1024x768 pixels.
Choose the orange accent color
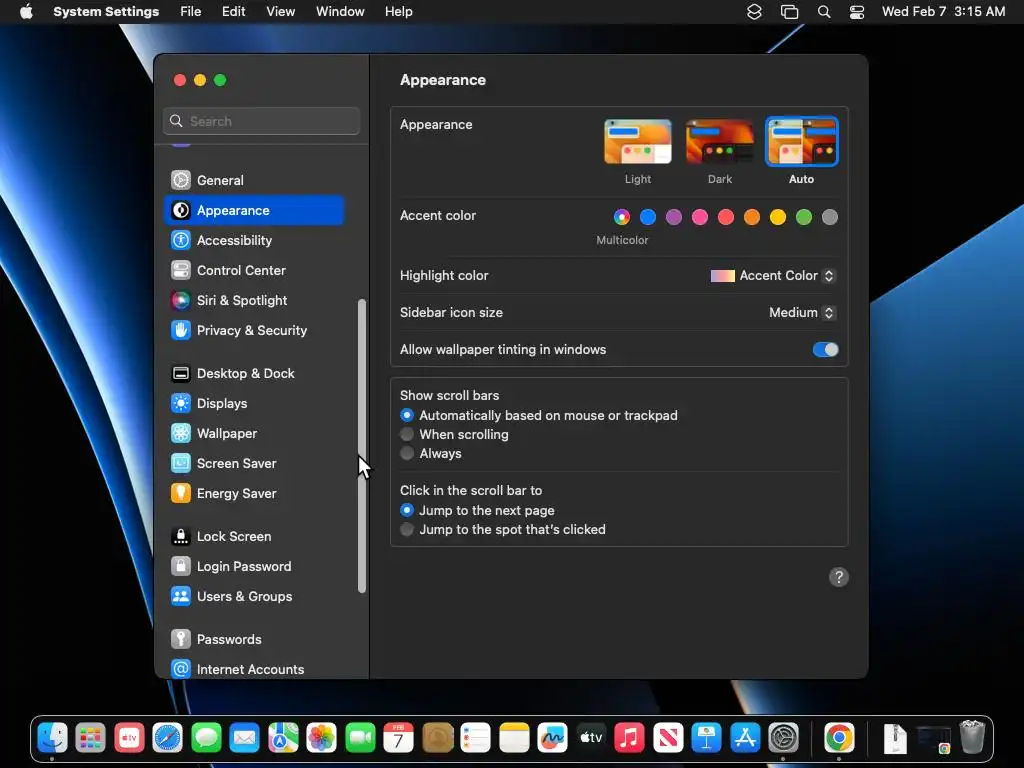pos(752,217)
